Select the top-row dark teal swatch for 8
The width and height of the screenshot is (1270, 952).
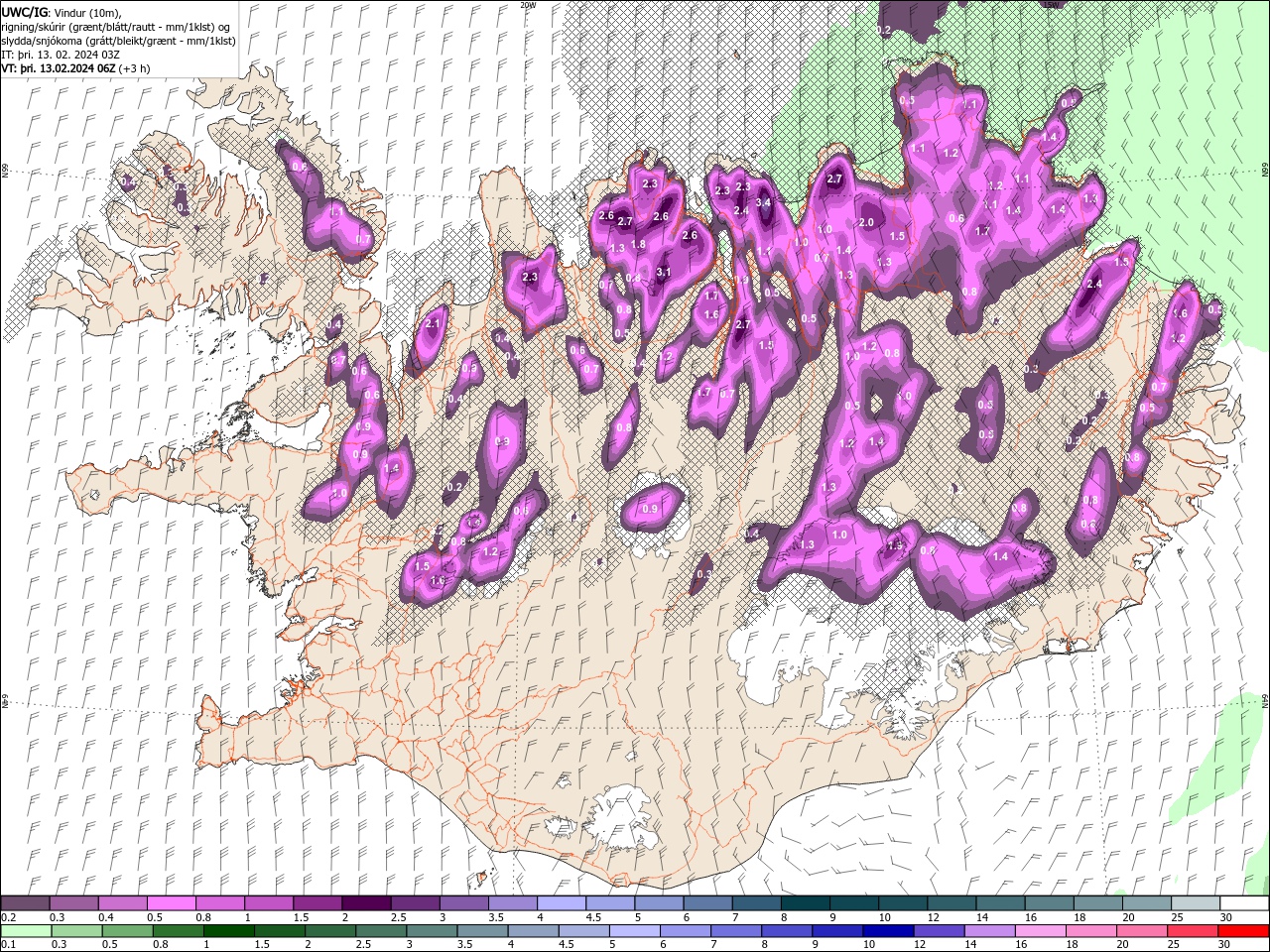coord(805,903)
